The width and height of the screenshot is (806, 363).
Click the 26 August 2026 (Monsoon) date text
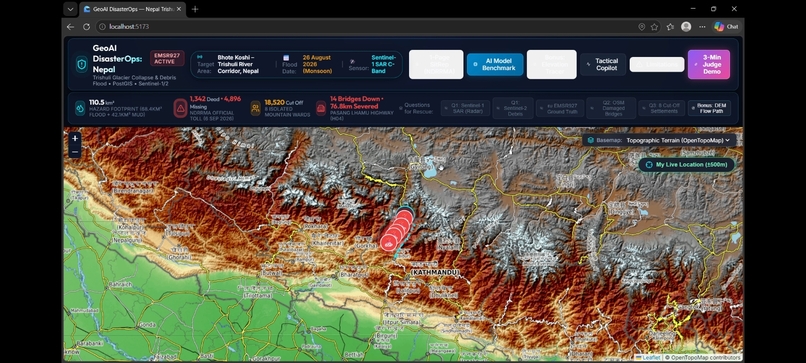click(317, 64)
